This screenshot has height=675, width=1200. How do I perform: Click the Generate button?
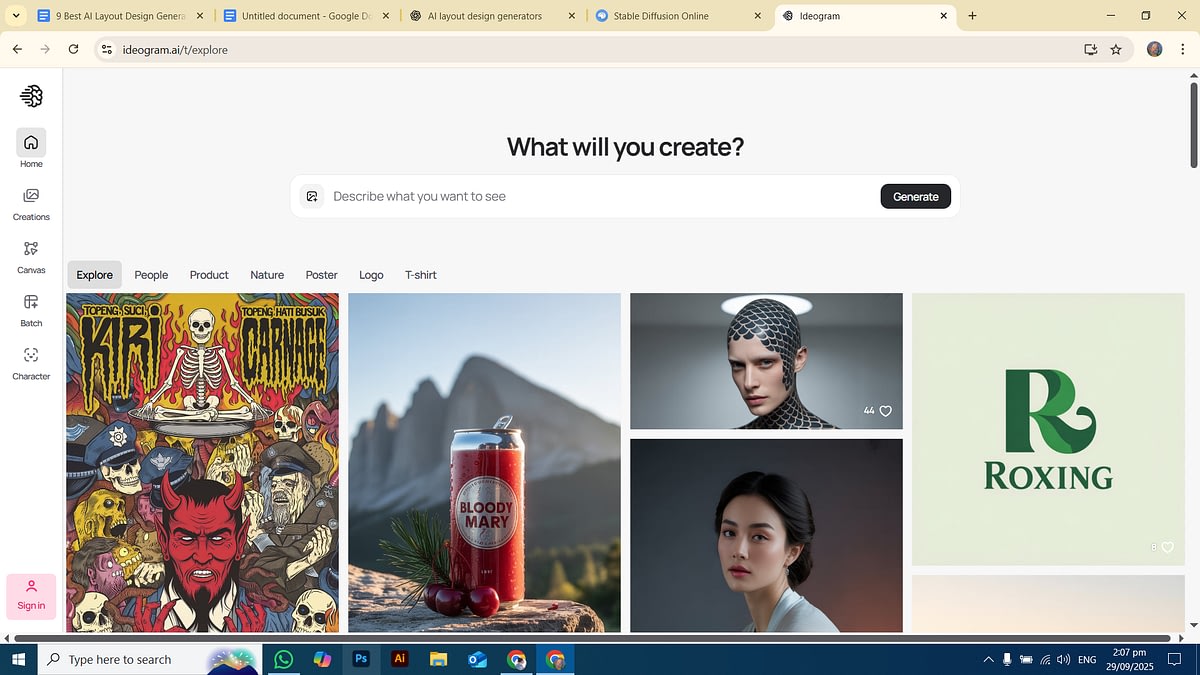click(x=915, y=196)
